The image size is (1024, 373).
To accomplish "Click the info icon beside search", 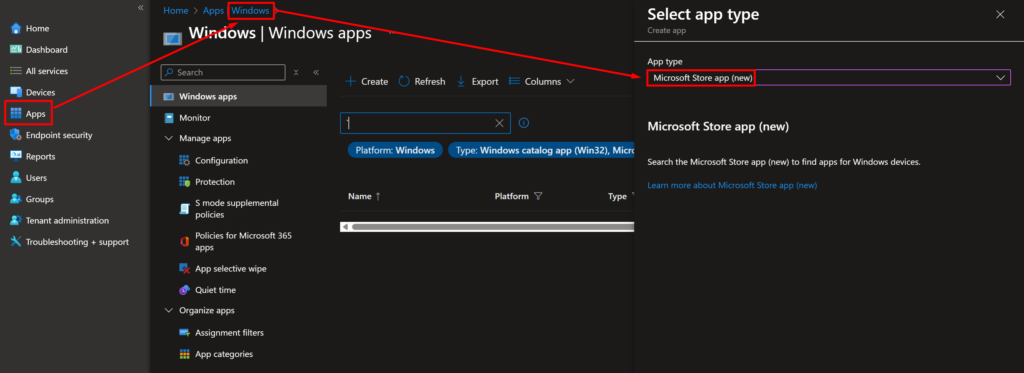I will (x=523, y=123).
